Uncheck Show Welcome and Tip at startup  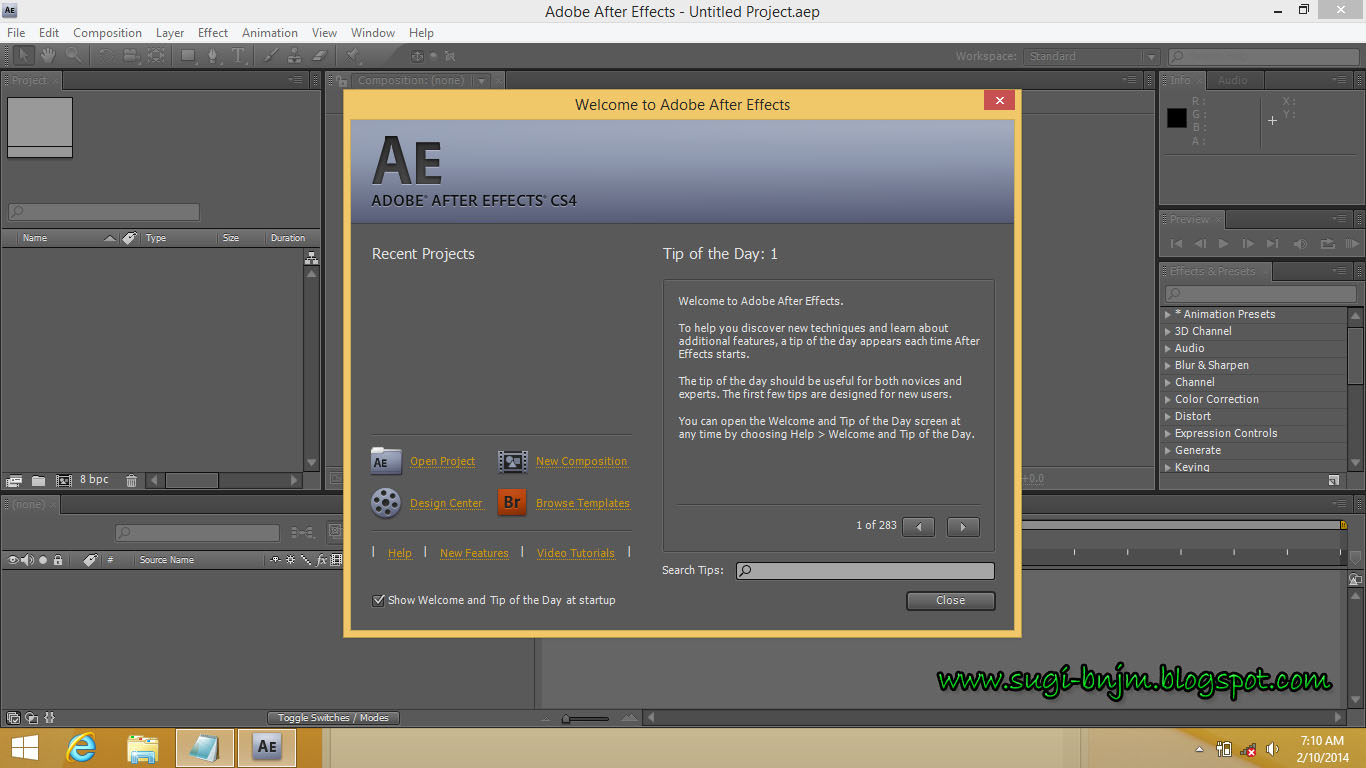coord(379,600)
